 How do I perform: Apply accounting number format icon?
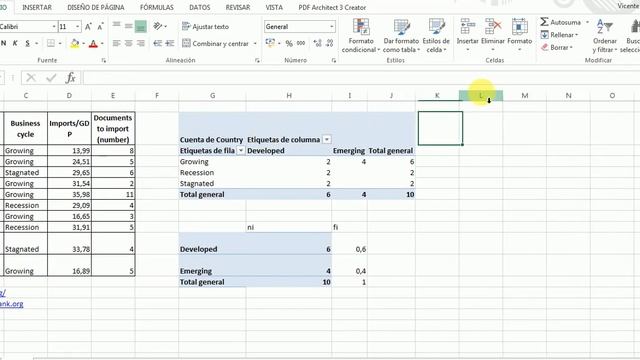coord(269,43)
